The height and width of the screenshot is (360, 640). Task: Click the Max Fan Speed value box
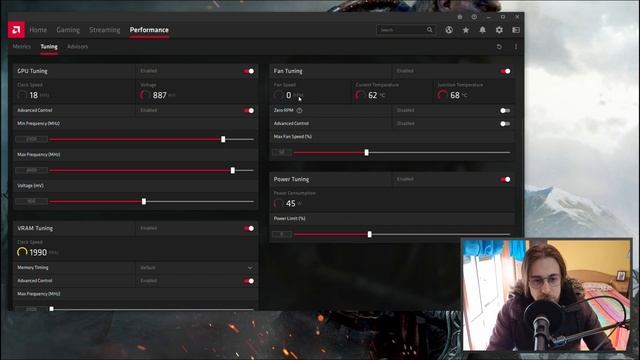(282, 152)
